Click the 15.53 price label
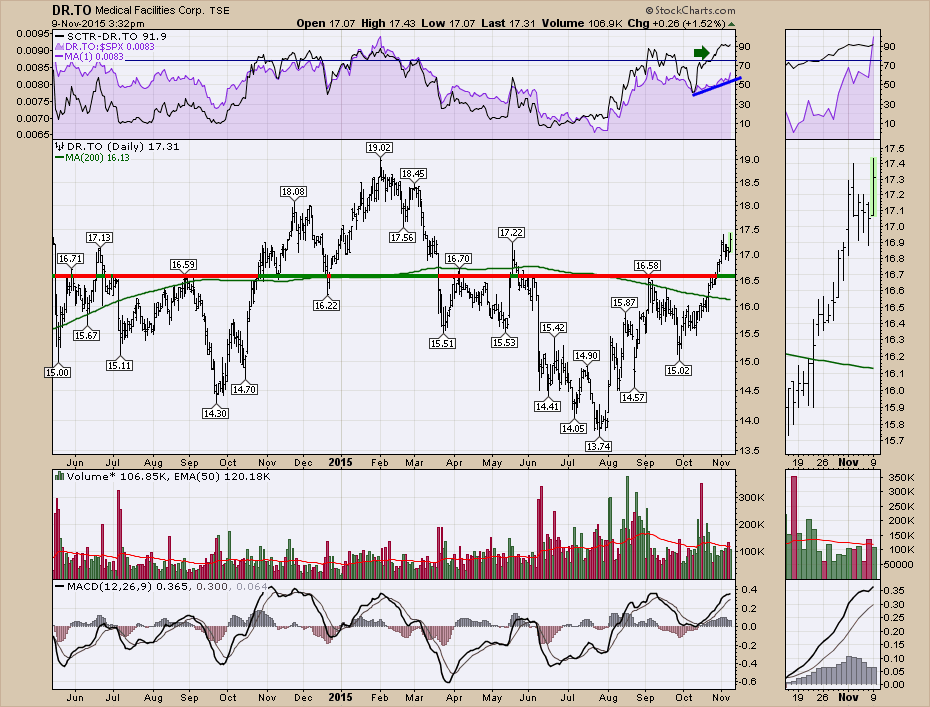The width and height of the screenshot is (930, 707). pos(504,342)
